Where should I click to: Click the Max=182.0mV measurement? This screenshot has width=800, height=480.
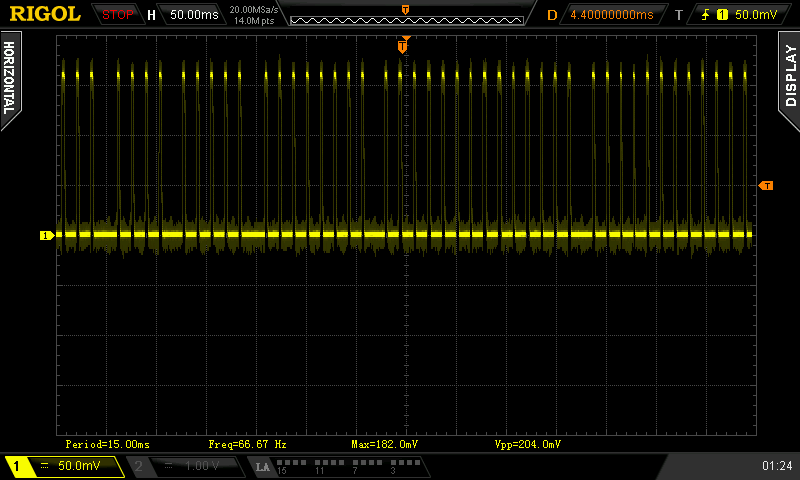click(385, 444)
